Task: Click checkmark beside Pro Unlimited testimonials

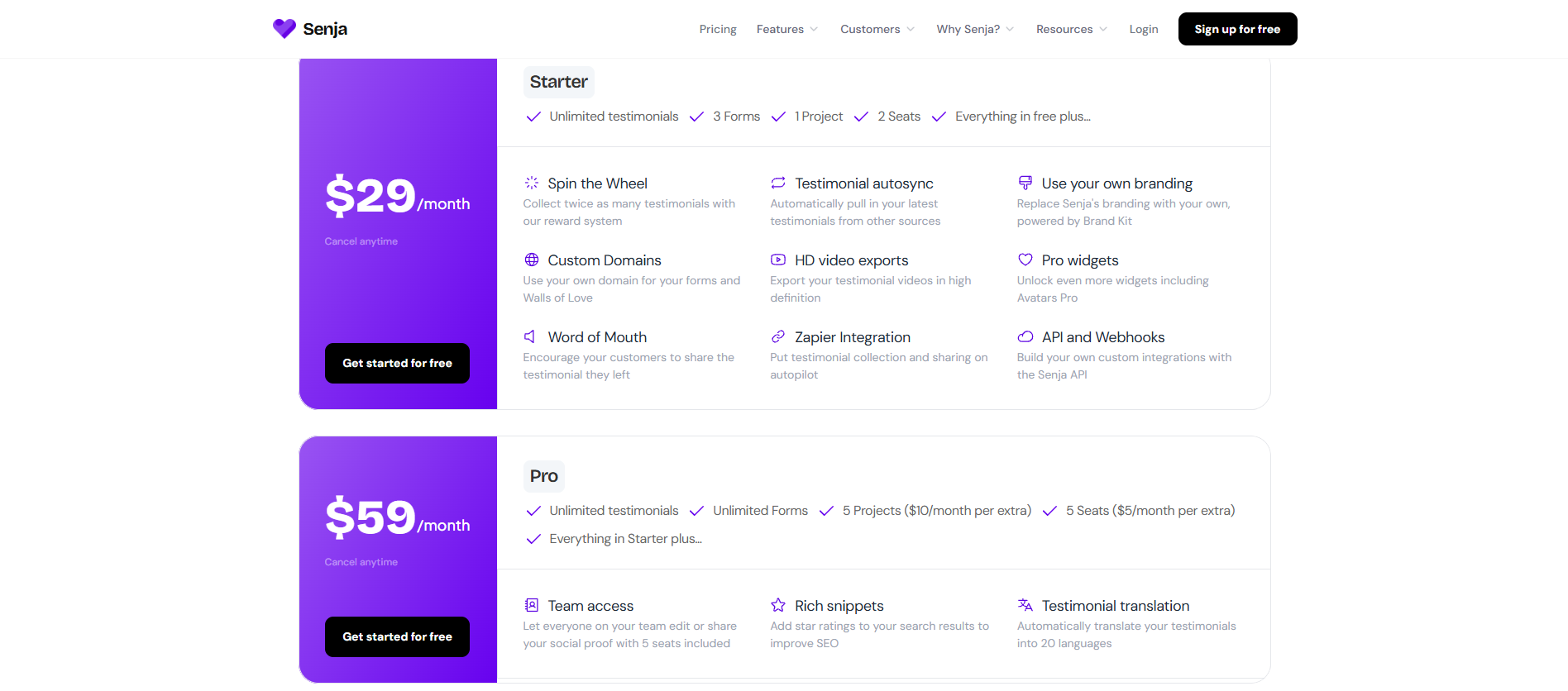Action: (533, 511)
